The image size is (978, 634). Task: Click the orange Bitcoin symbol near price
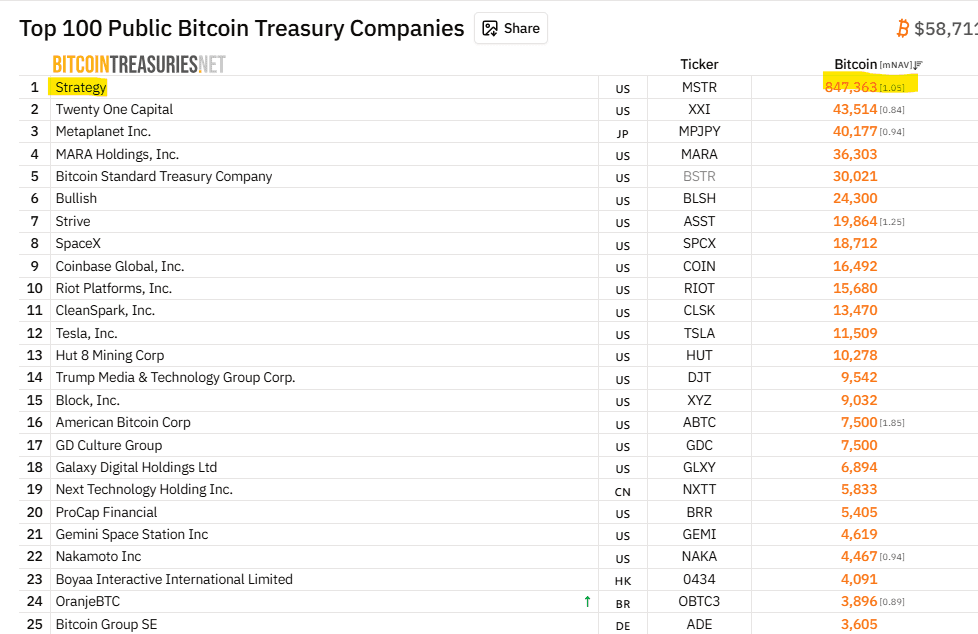(x=902, y=29)
